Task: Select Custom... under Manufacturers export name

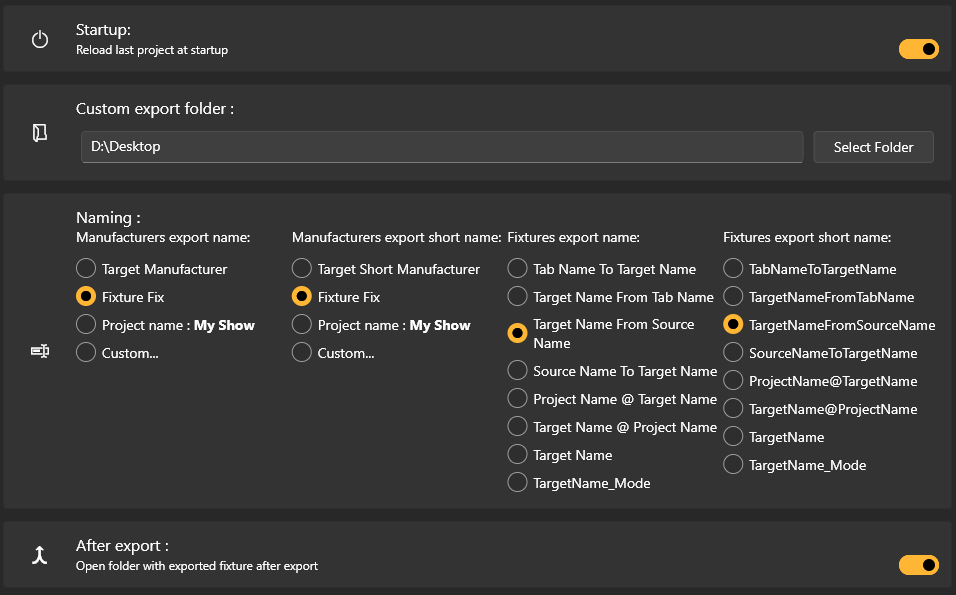Action: coord(86,353)
